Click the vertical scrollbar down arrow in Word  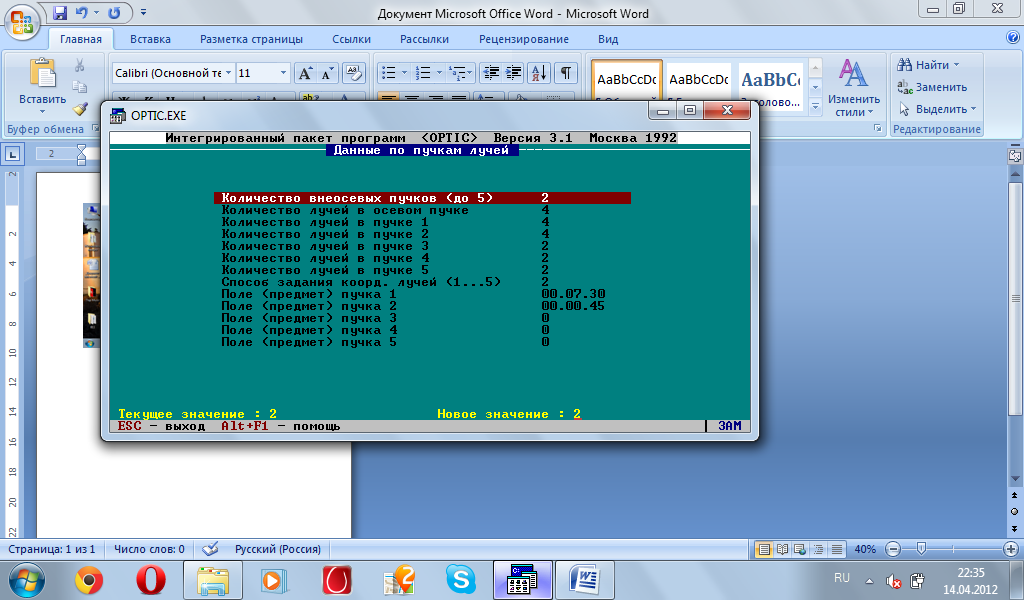(x=1015, y=479)
